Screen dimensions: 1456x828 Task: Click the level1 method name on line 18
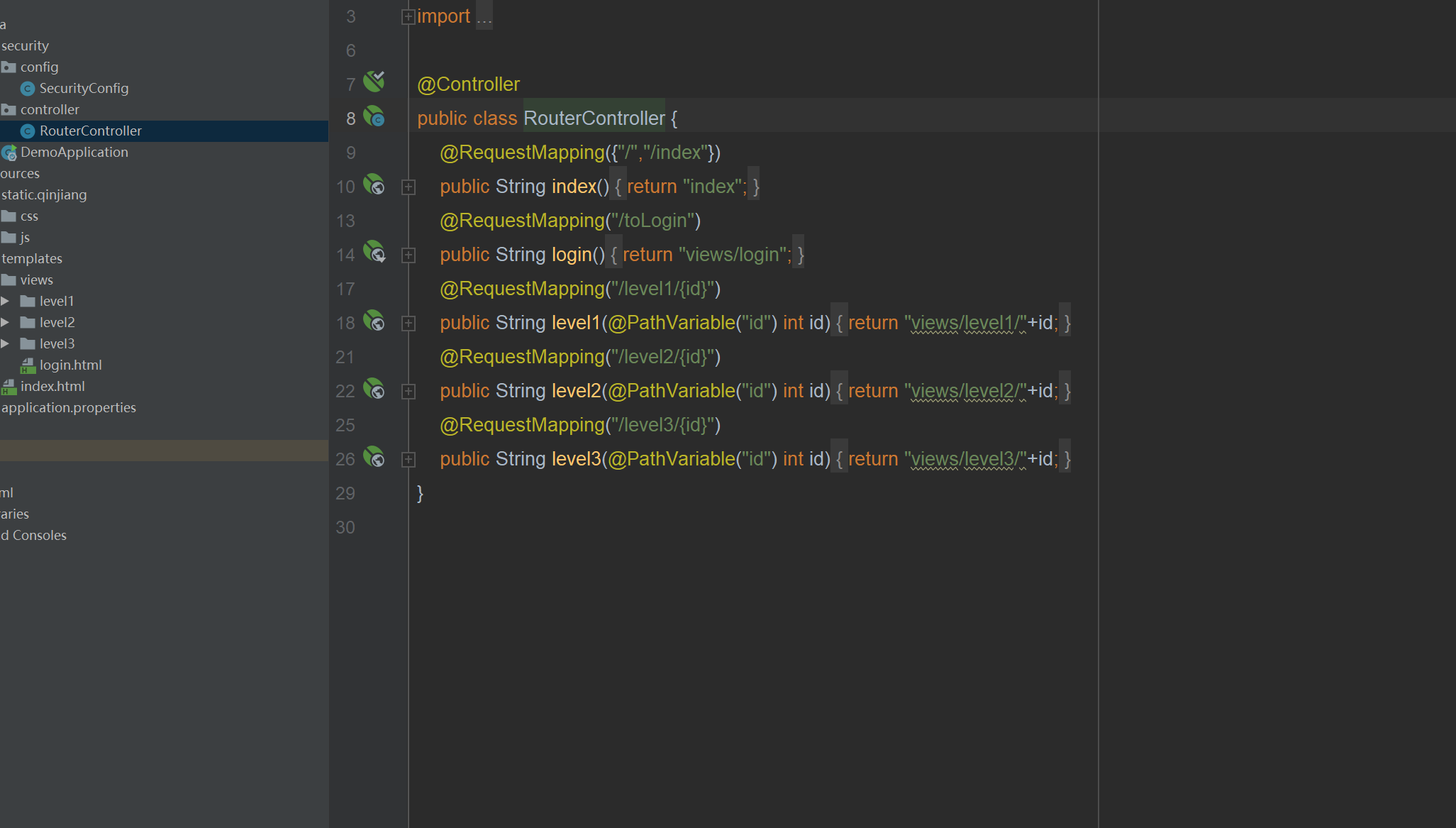576,323
